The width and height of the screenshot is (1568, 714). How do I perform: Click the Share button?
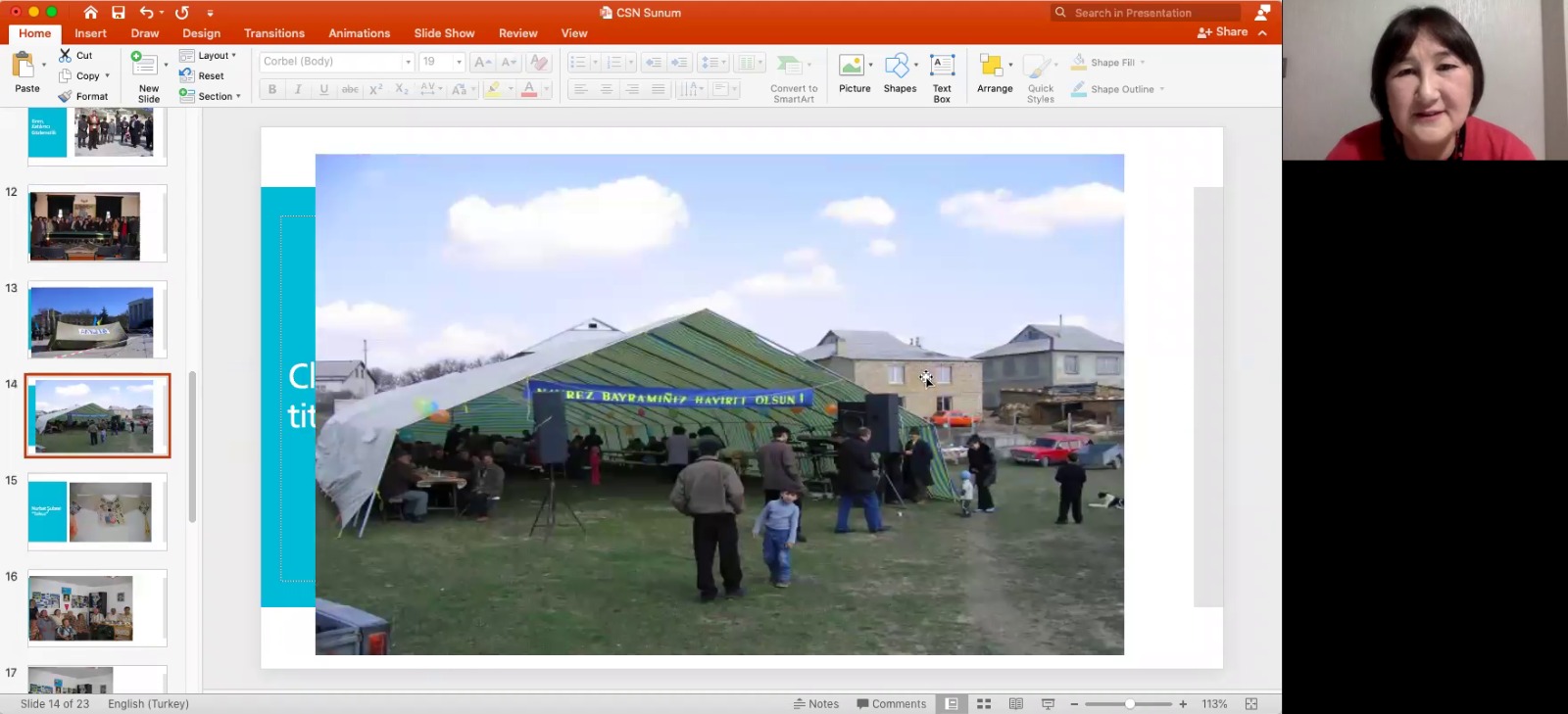pos(1222,32)
